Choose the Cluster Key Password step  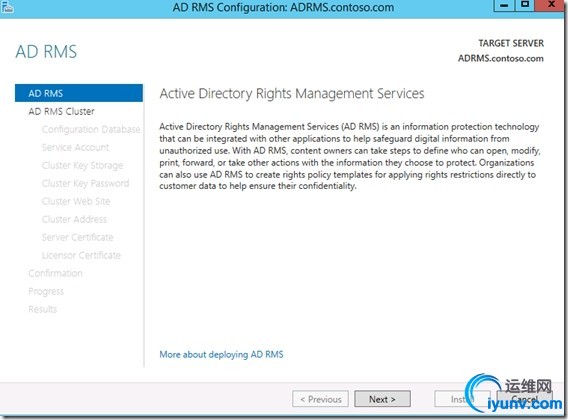tap(85, 183)
